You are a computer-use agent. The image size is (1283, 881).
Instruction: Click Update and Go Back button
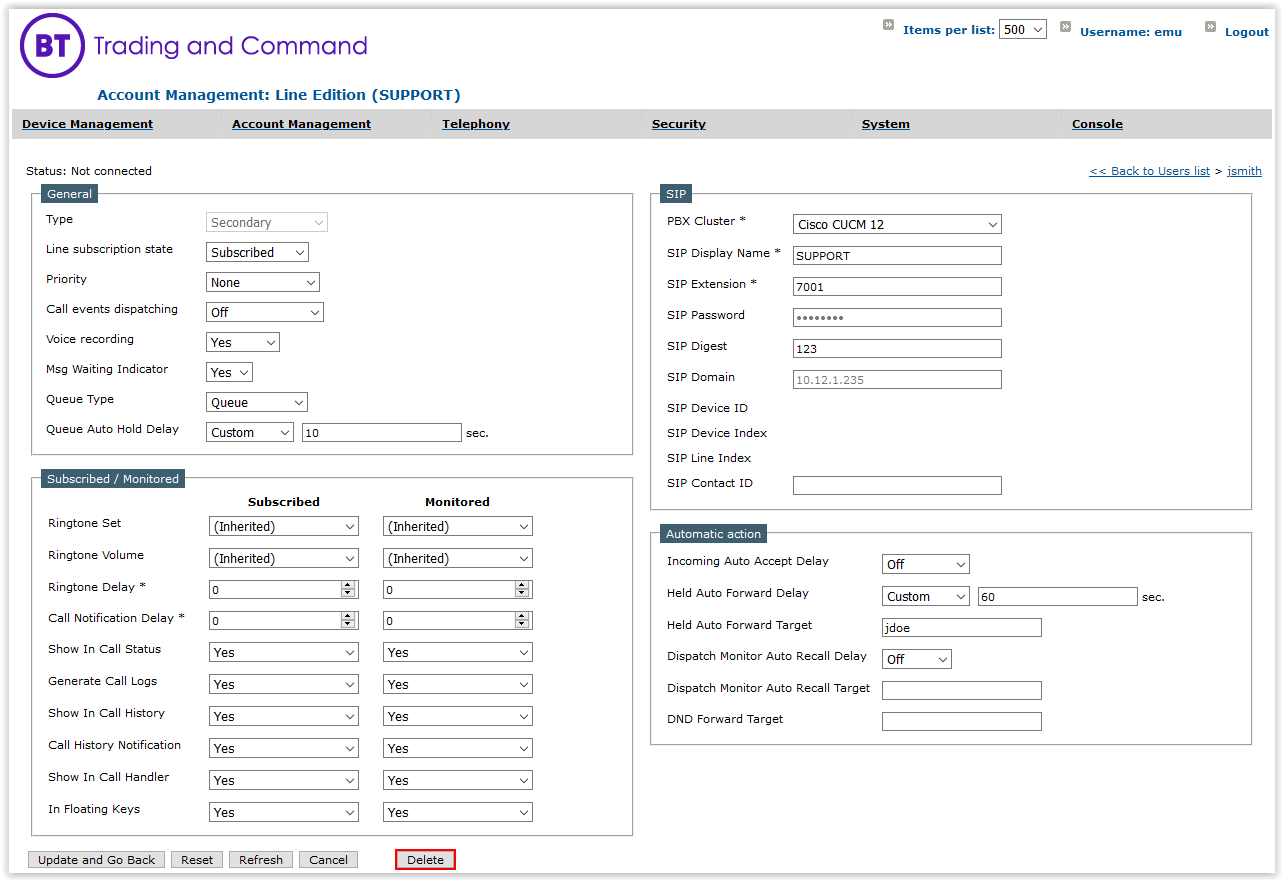pyautogui.click(x=97, y=860)
